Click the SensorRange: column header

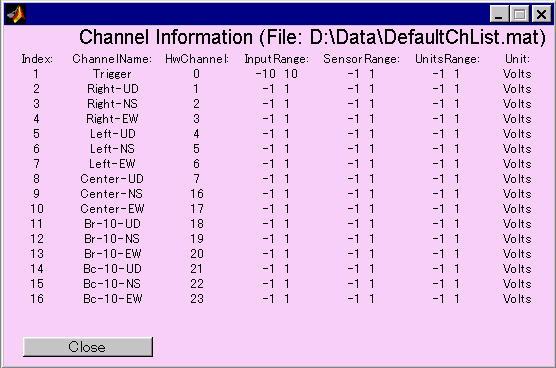(361, 59)
